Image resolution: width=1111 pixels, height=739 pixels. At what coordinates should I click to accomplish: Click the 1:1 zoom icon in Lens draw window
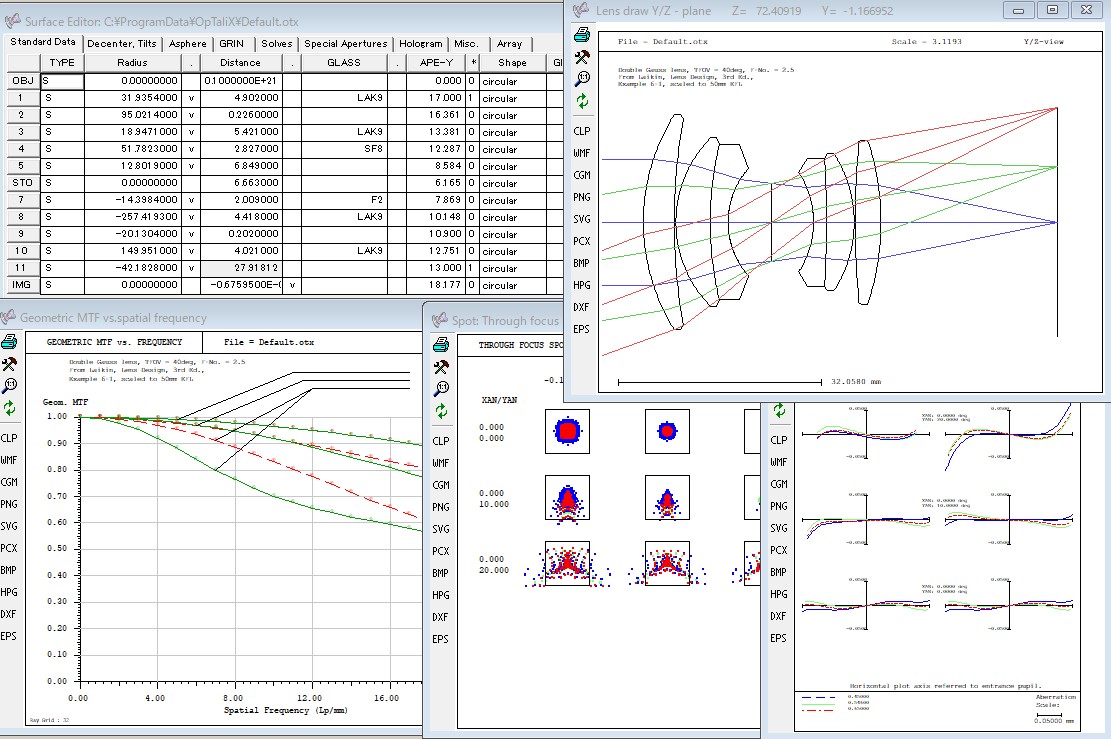[581, 79]
